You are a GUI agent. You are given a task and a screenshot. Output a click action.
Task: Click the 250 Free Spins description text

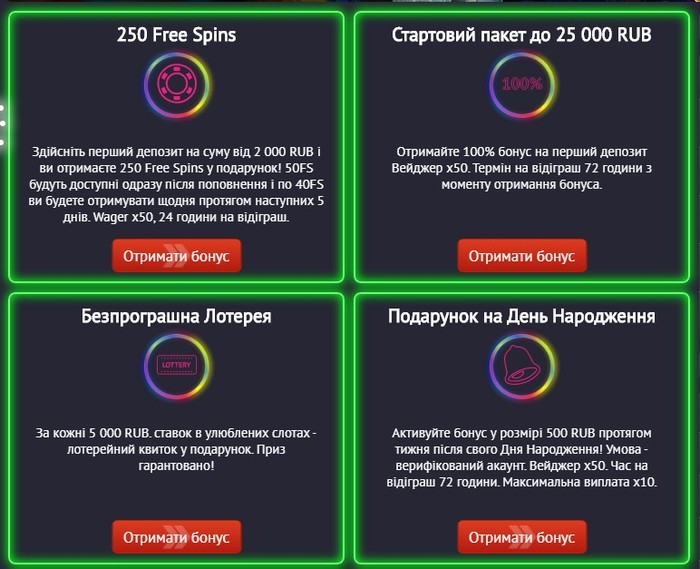(x=176, y=184)
